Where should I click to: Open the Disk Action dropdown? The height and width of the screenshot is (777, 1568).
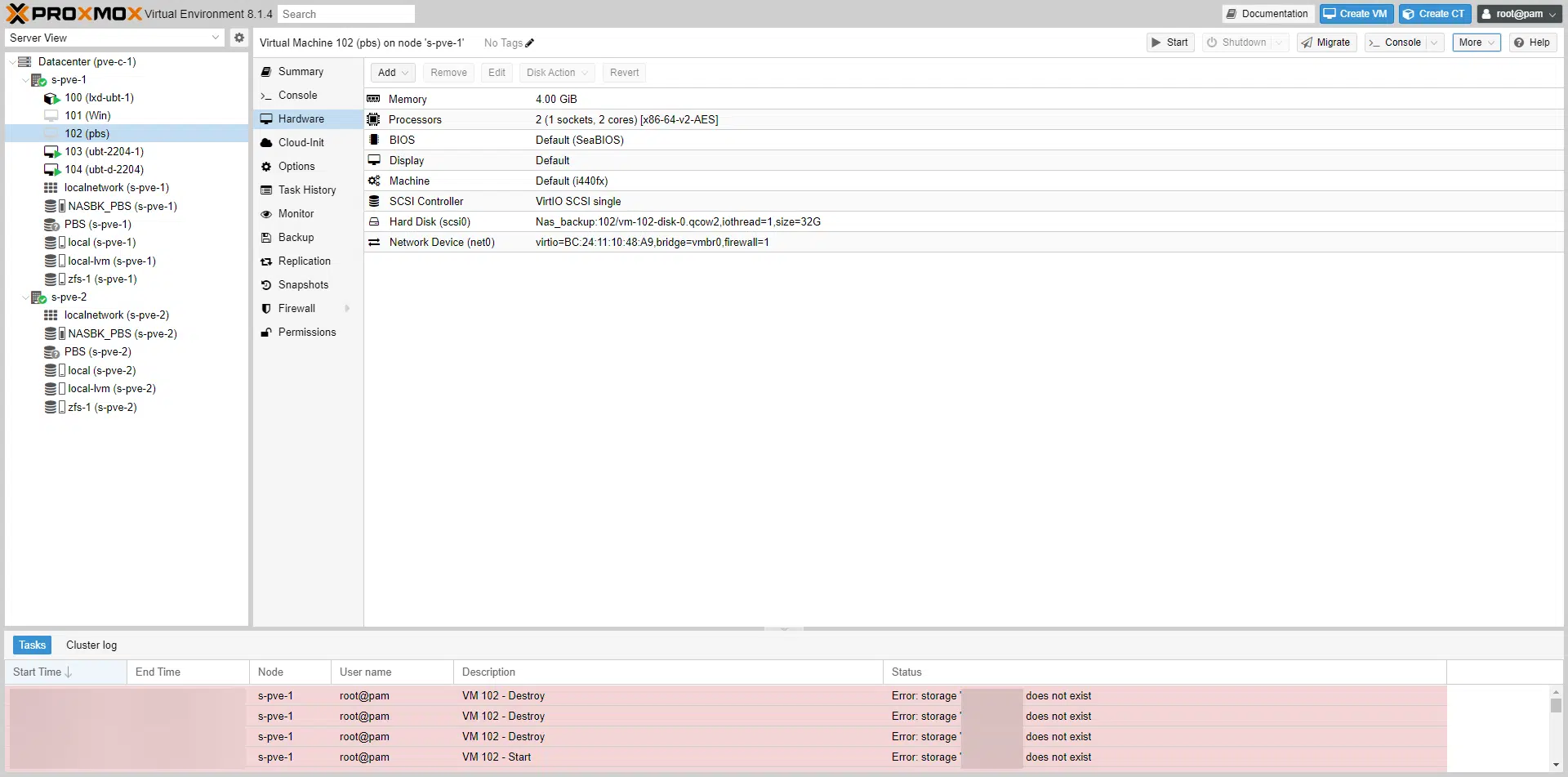(x=556, y=72)
